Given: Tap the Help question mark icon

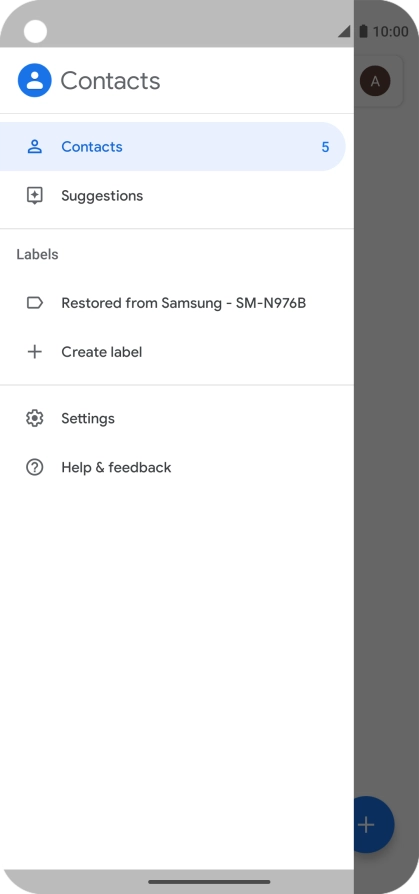Looking at the screenshot, I should [35, 468].
